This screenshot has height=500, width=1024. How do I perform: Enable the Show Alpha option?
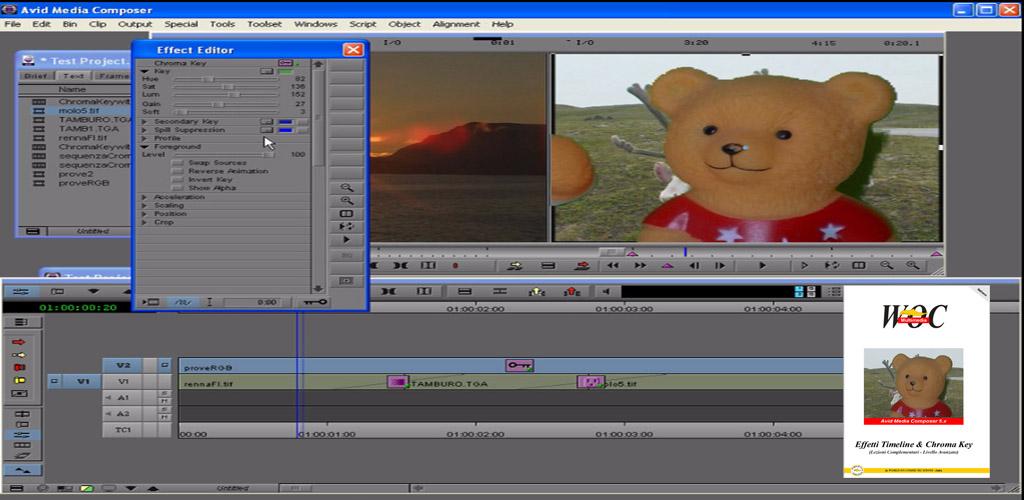[x=178, y=188]
